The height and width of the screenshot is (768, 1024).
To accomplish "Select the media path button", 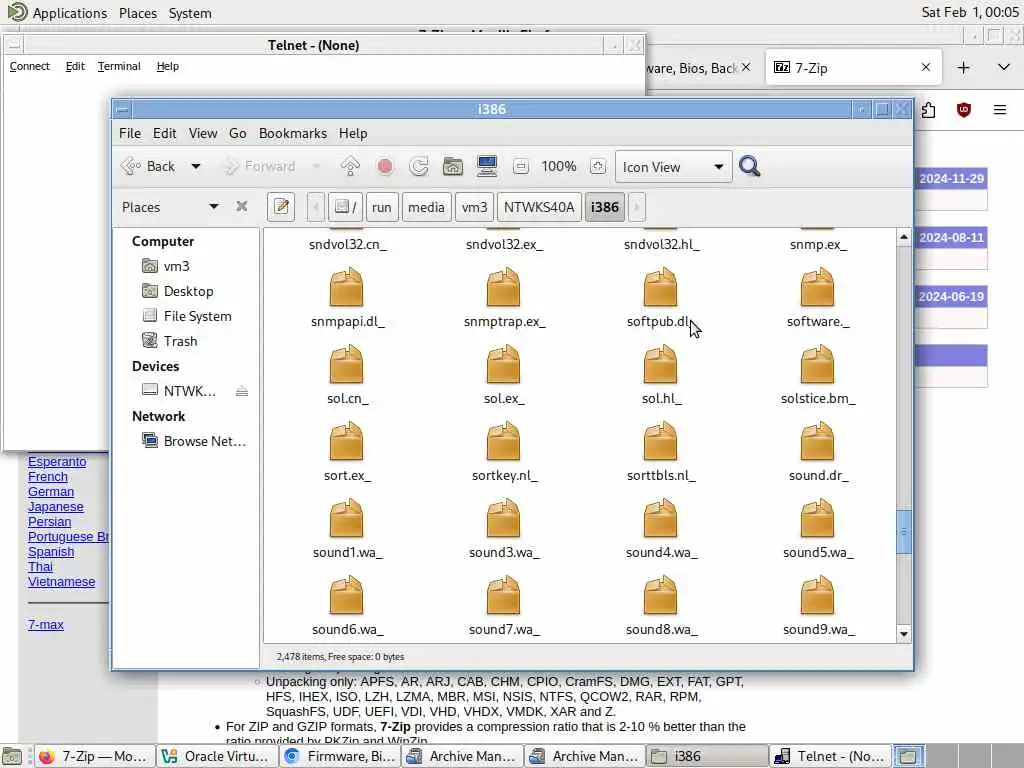I will pos(426,207).
